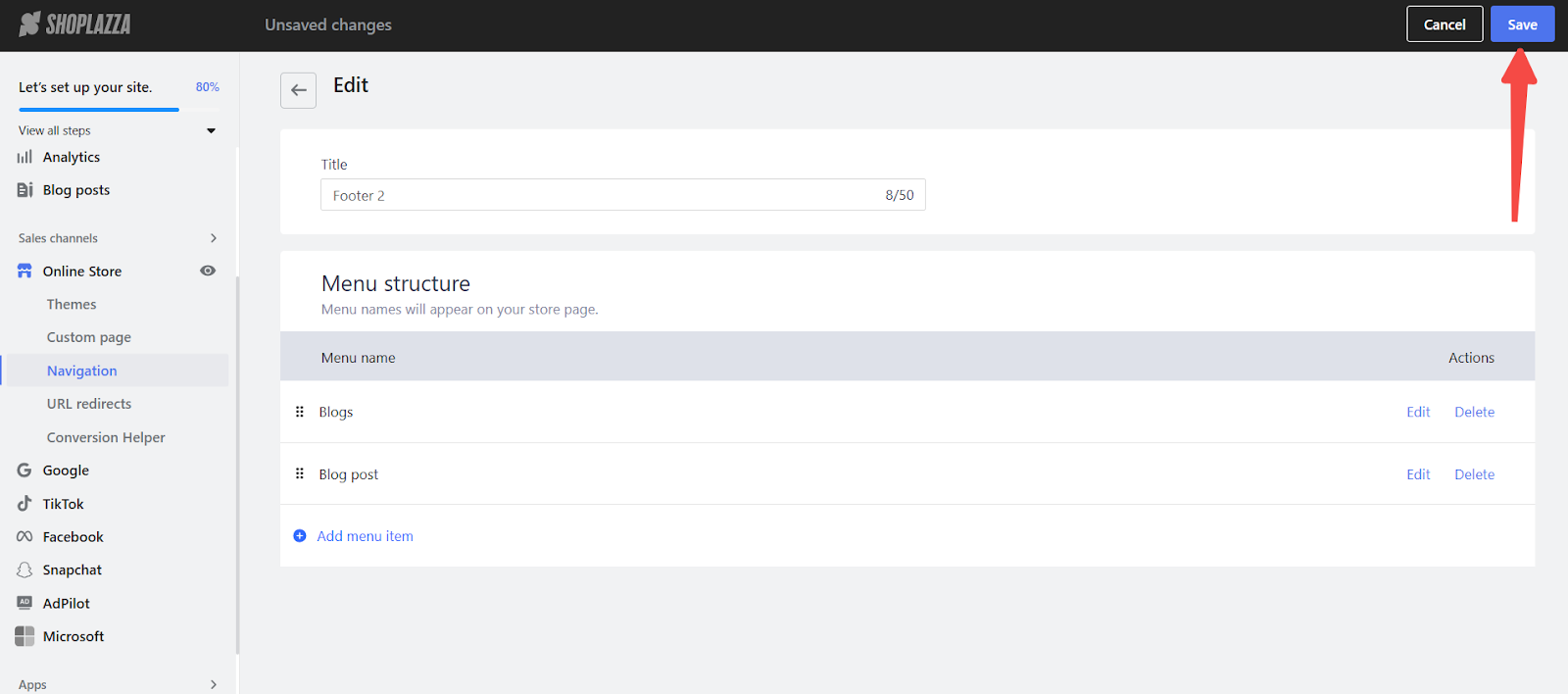
Task: Open the Facebook sales channel
Action: pos(73,537)
